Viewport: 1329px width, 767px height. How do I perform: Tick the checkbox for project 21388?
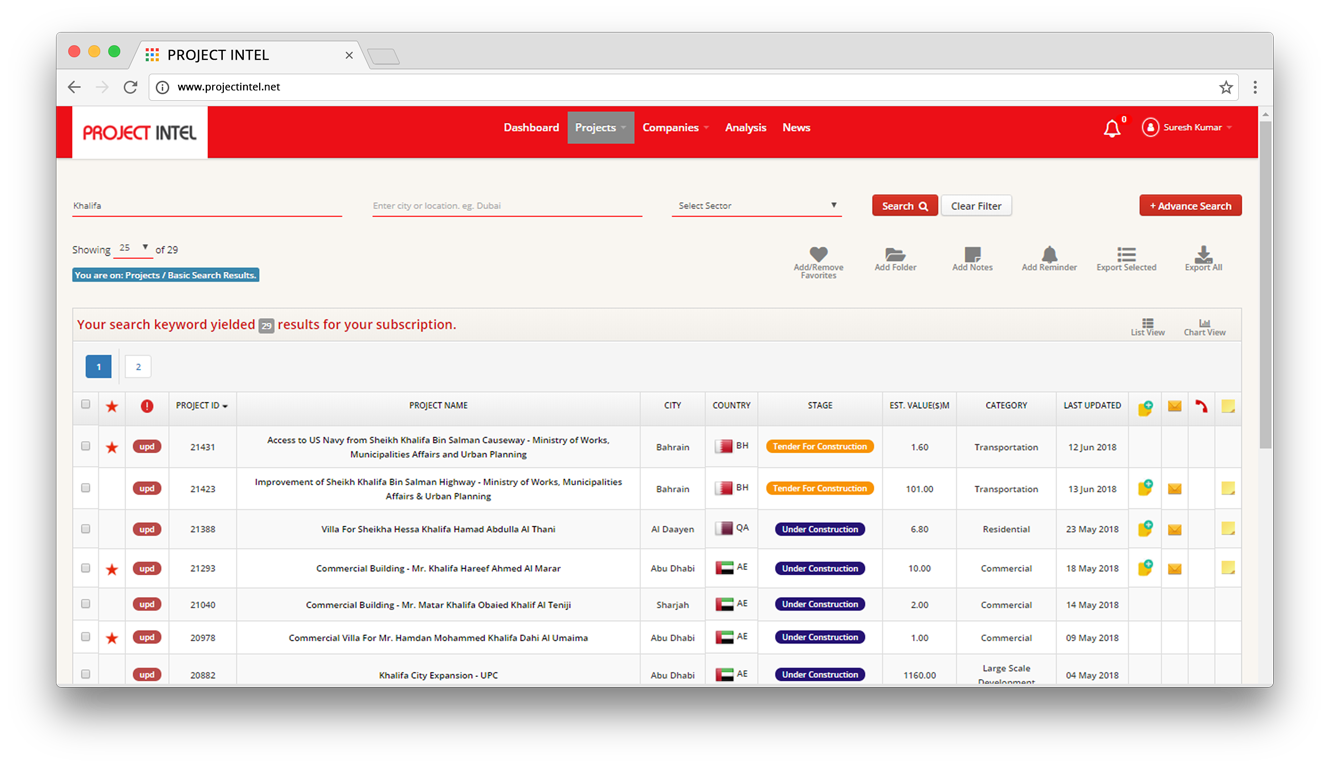86,528
